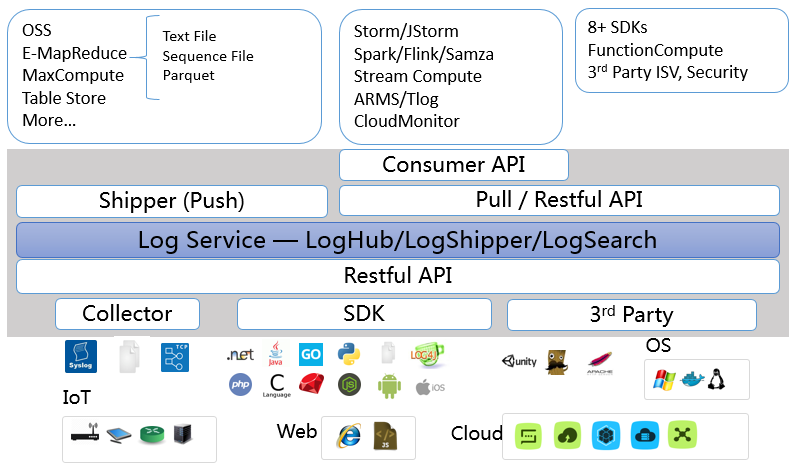The width and height of the screenshot is (795, 466).
Task: Click the tablet device icon in IoT
Action: tap(119, 435)
